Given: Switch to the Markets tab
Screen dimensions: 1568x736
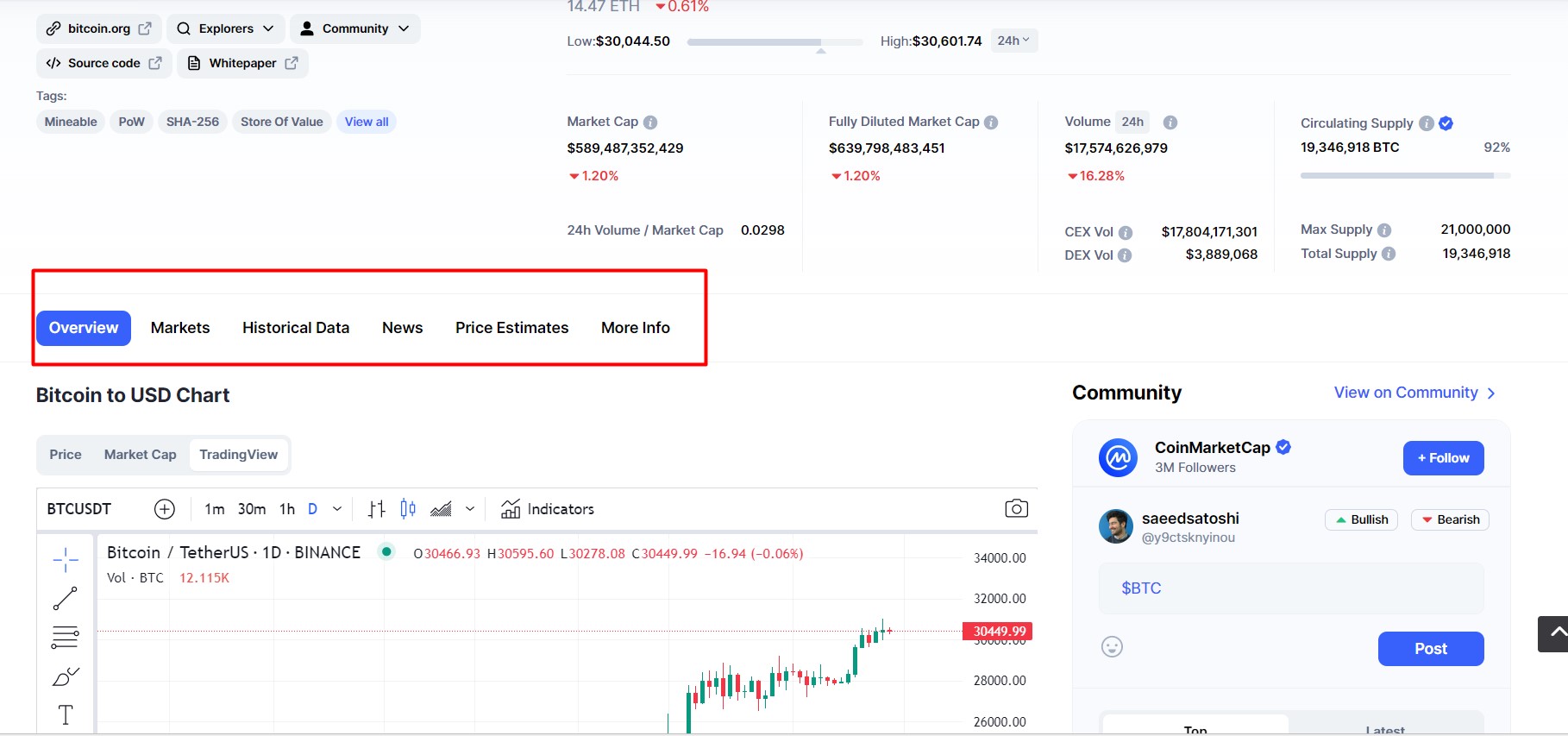Looking at the screenshot, I should pos(180,328).
